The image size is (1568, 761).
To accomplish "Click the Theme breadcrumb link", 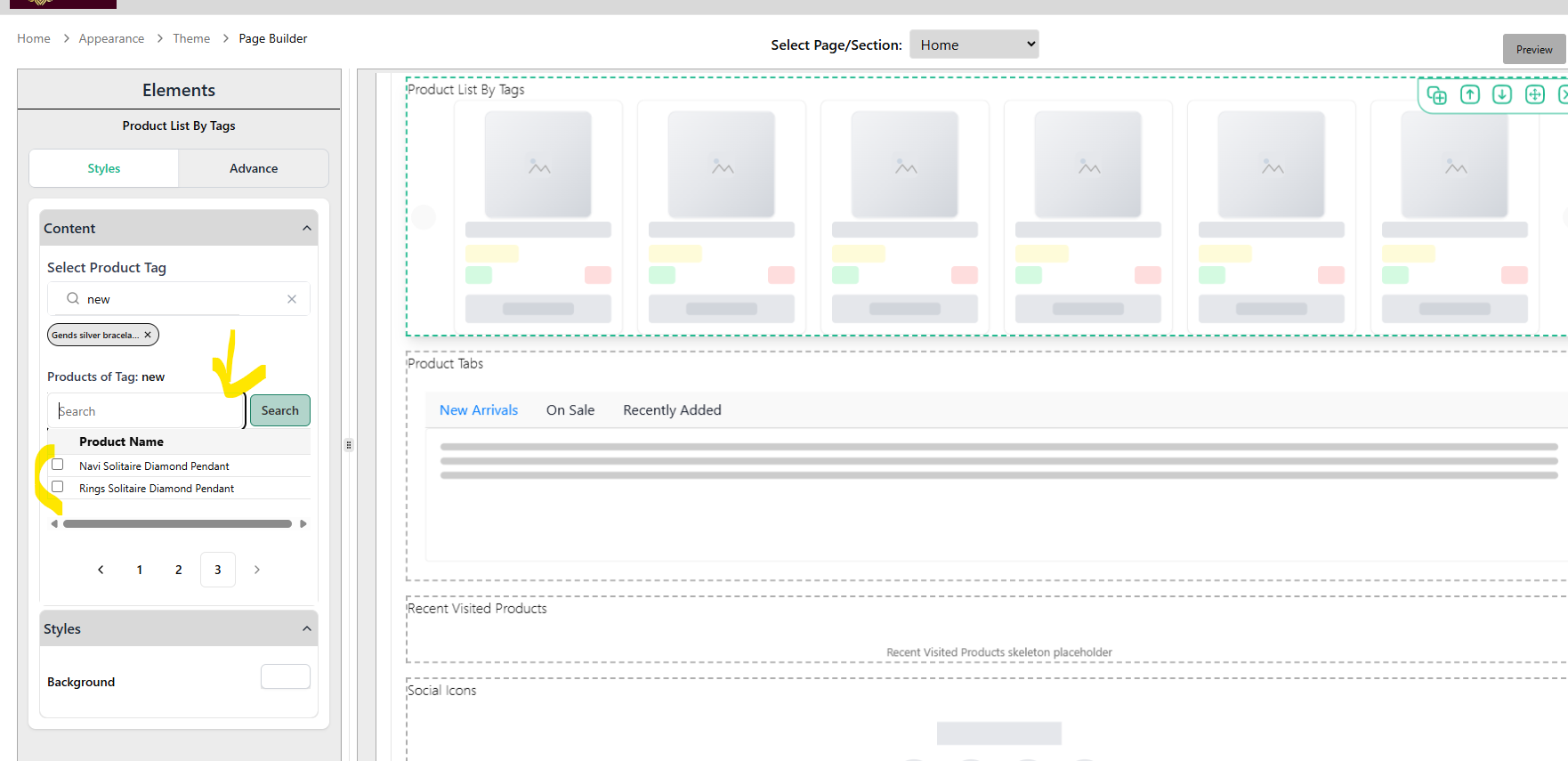I will [x=191, y=38].
